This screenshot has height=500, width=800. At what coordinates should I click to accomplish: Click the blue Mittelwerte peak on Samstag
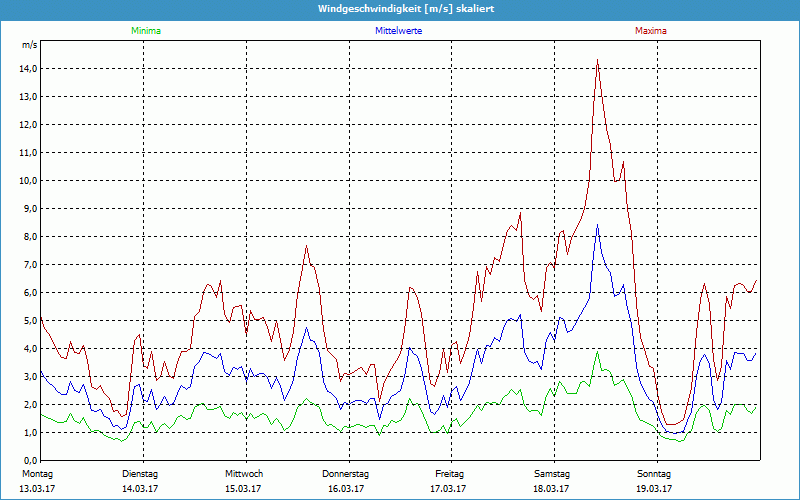597,226
